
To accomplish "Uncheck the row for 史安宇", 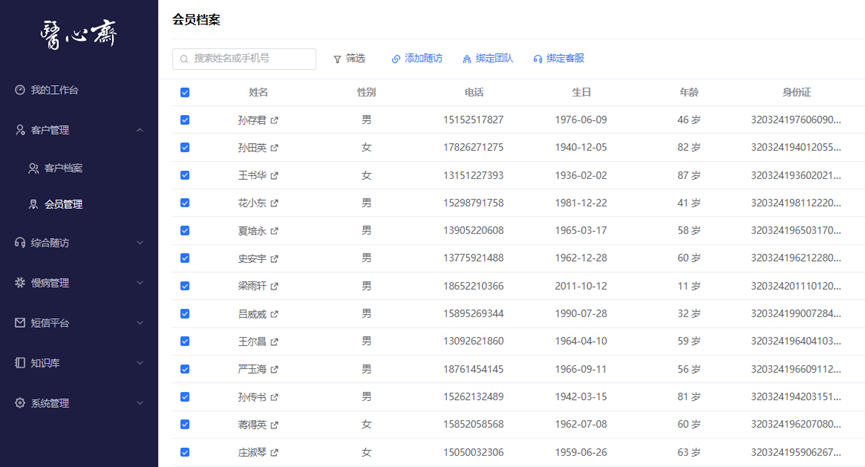I will [185, 258].
